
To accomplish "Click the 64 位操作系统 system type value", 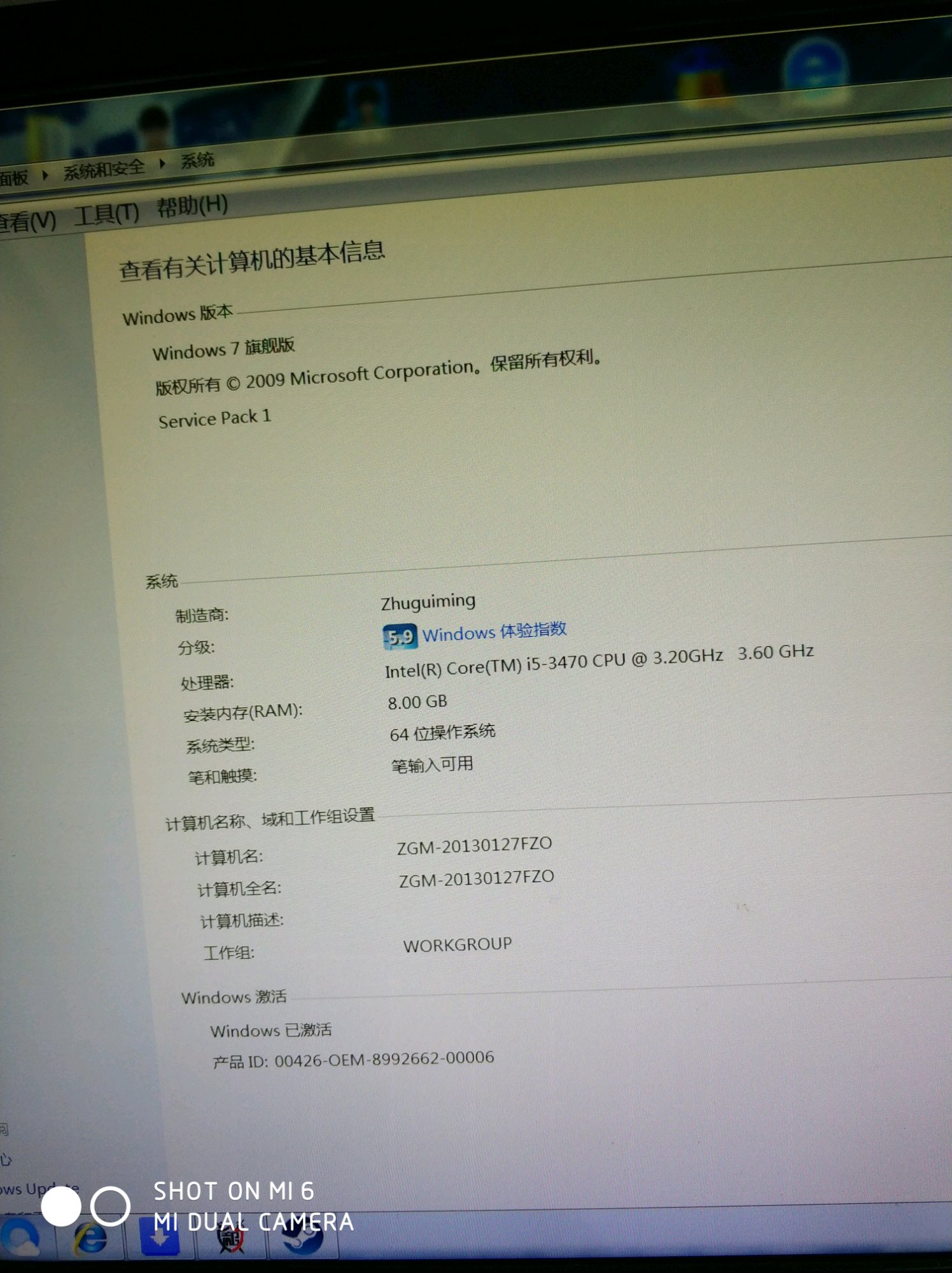I will pyautogui.click(x=442, y=733).
